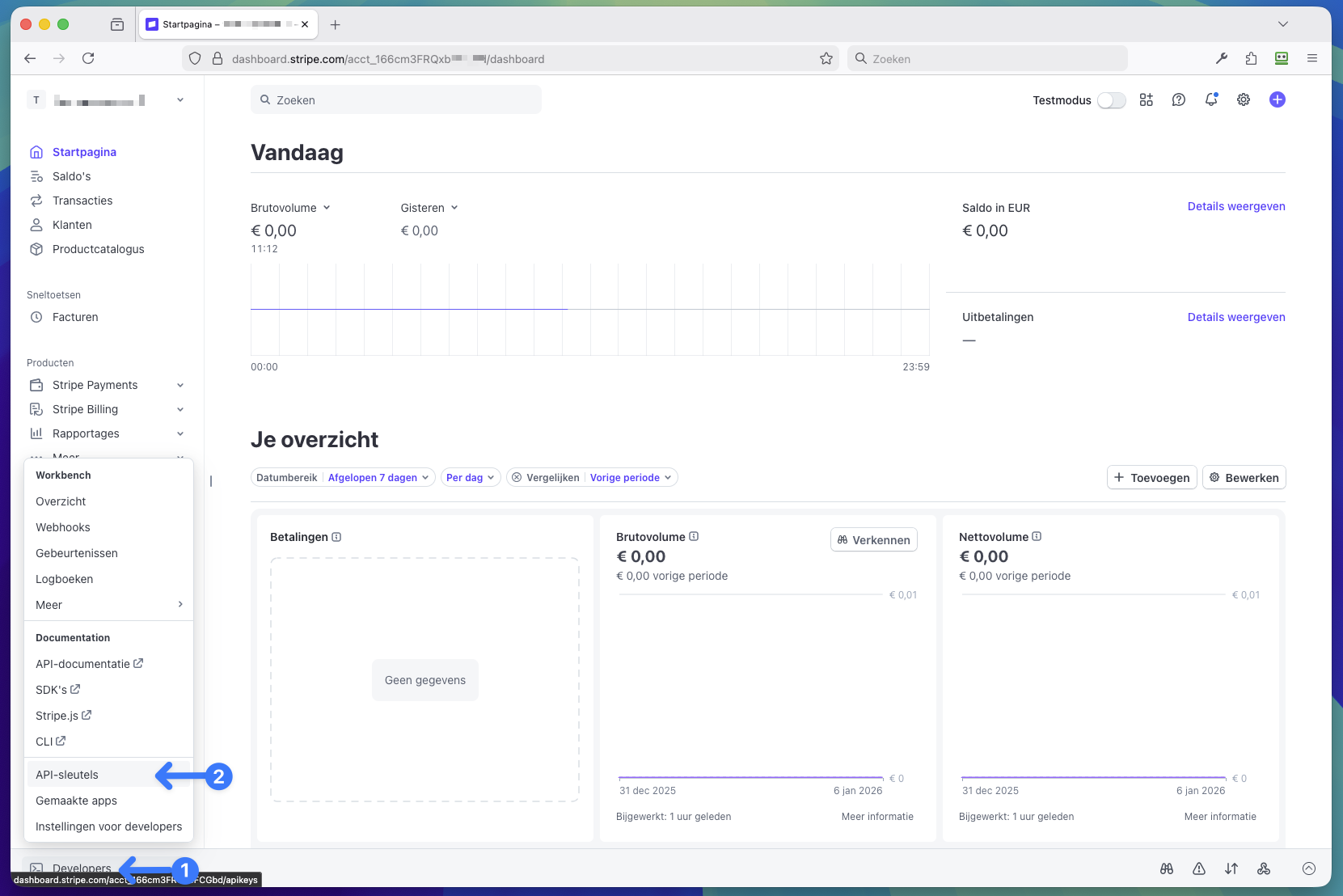Open Workbench inspector with the binoculars icon
The height and width of the screenshot is (896, 1343).
click(x=1167, y=869)
